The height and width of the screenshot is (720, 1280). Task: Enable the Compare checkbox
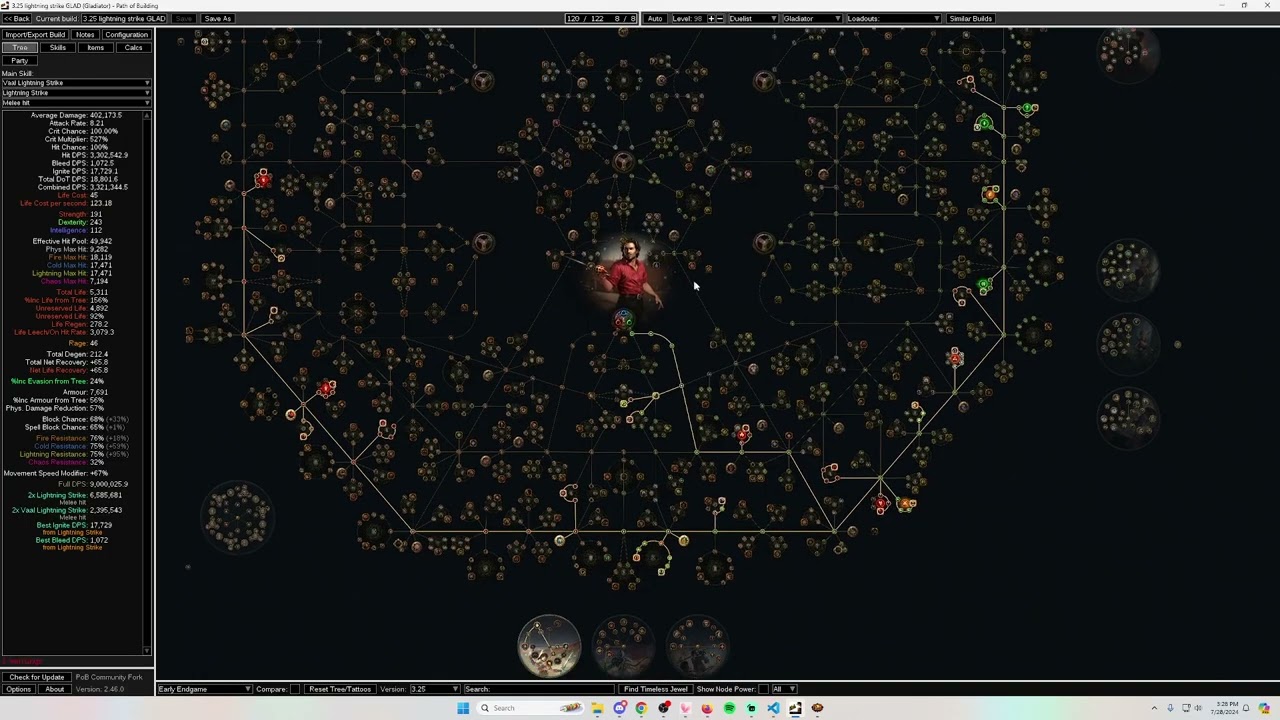(295, 689)
